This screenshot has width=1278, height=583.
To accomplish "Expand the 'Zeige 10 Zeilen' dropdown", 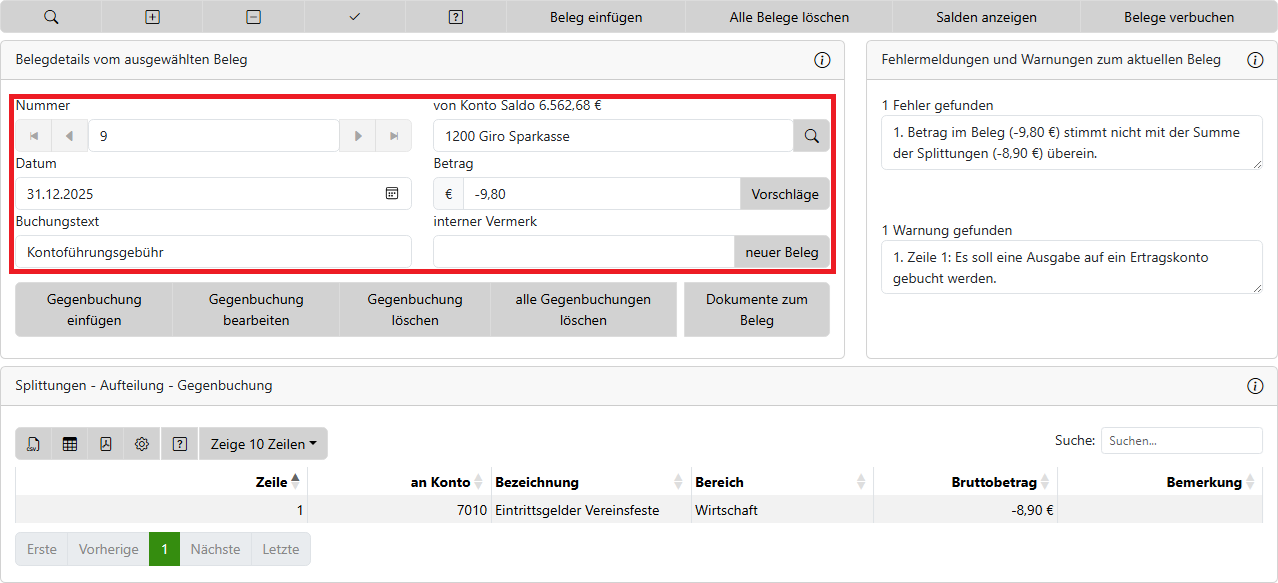I will point(263,444).
